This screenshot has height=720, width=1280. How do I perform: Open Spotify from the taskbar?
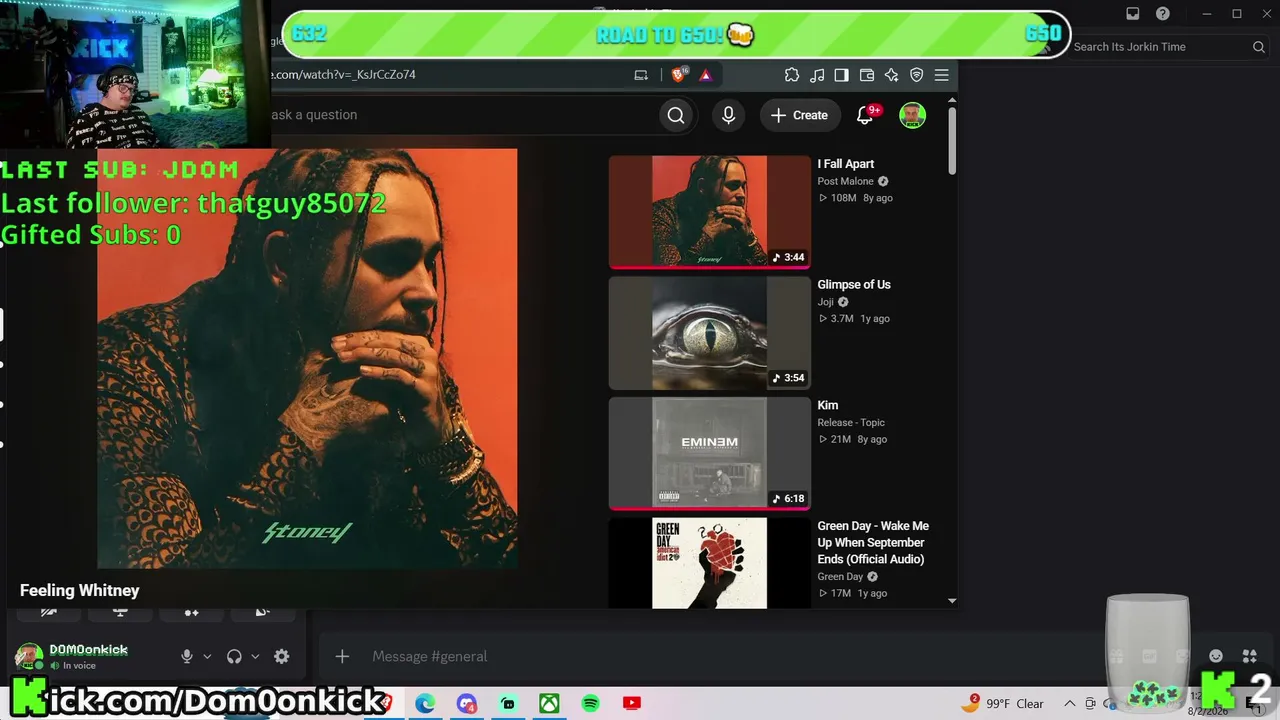tap(590, 703)
